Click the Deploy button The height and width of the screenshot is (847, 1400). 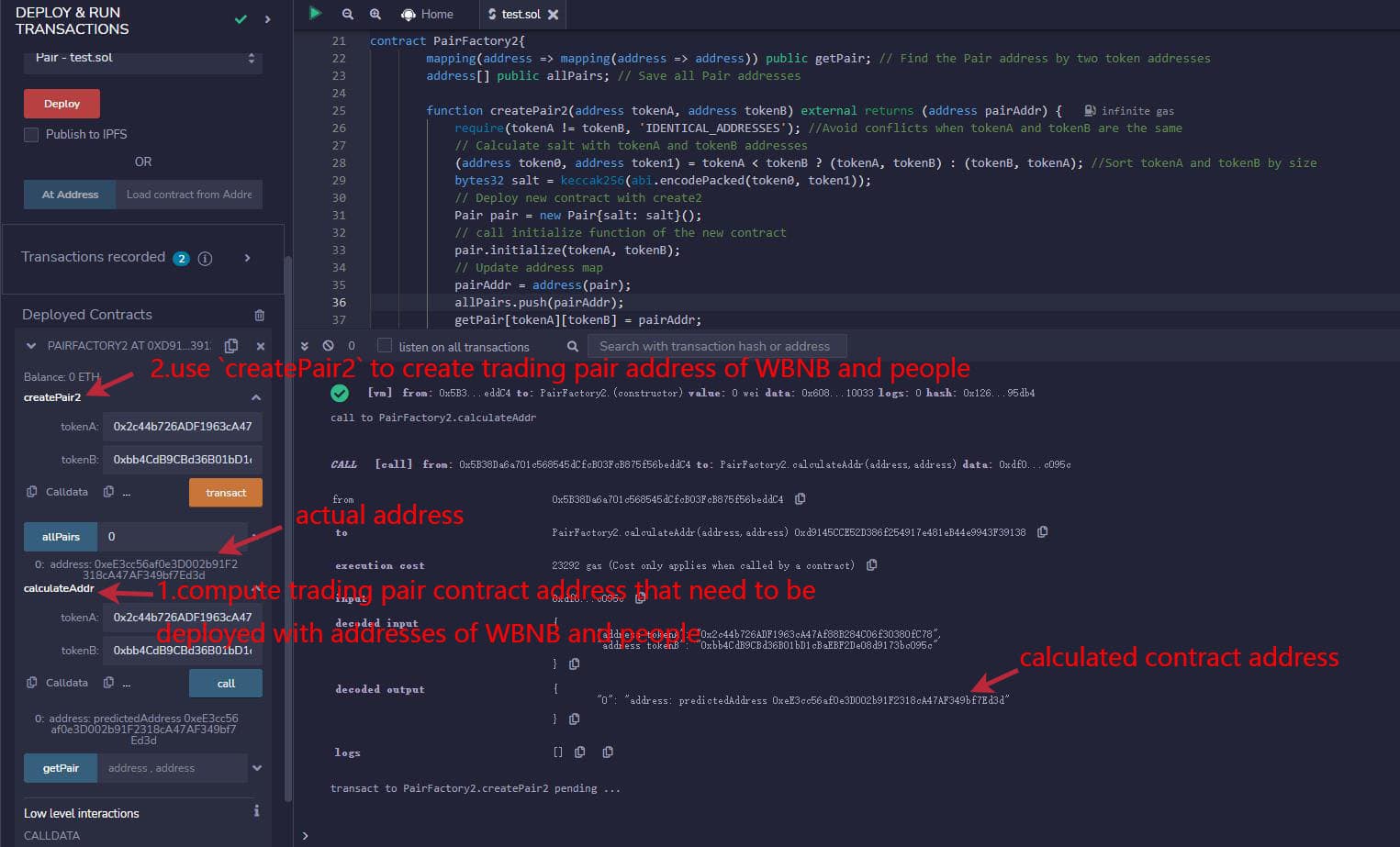[62, 103]
